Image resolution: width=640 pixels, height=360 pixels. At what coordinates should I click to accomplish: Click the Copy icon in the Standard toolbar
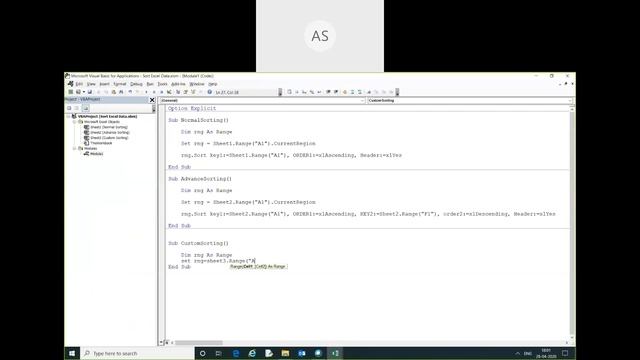coord(106,92)
